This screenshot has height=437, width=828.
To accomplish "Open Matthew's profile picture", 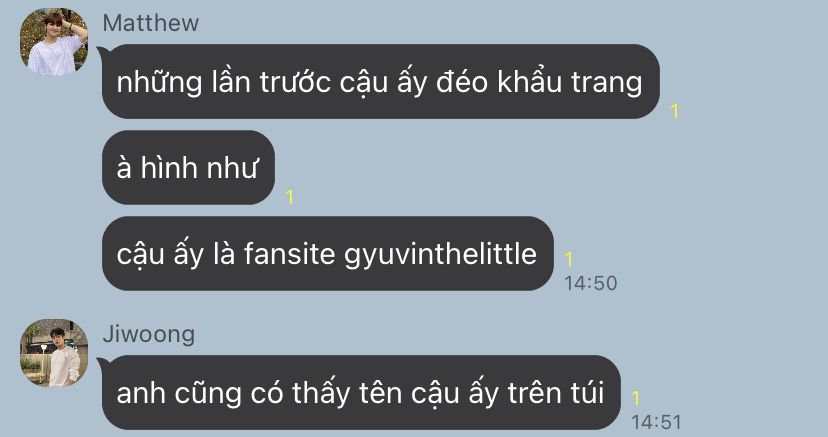I will pyautogui.click(x=54, y=42).
